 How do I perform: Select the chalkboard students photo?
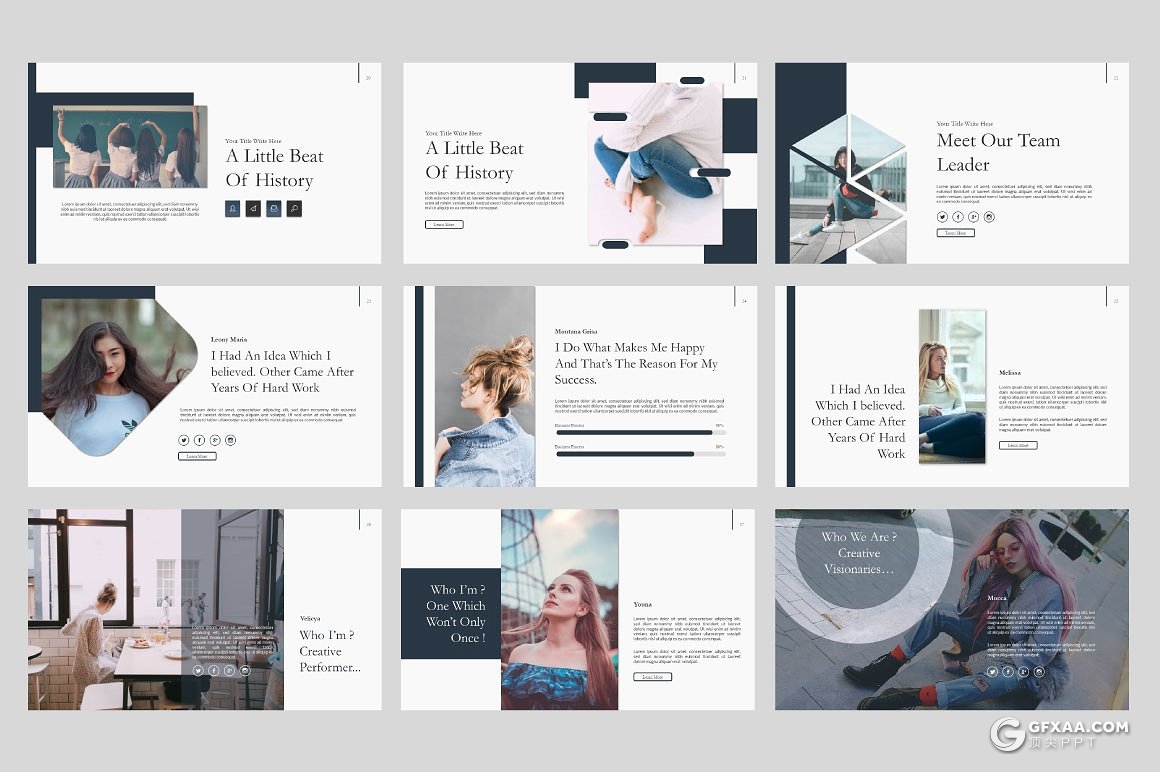130,147
